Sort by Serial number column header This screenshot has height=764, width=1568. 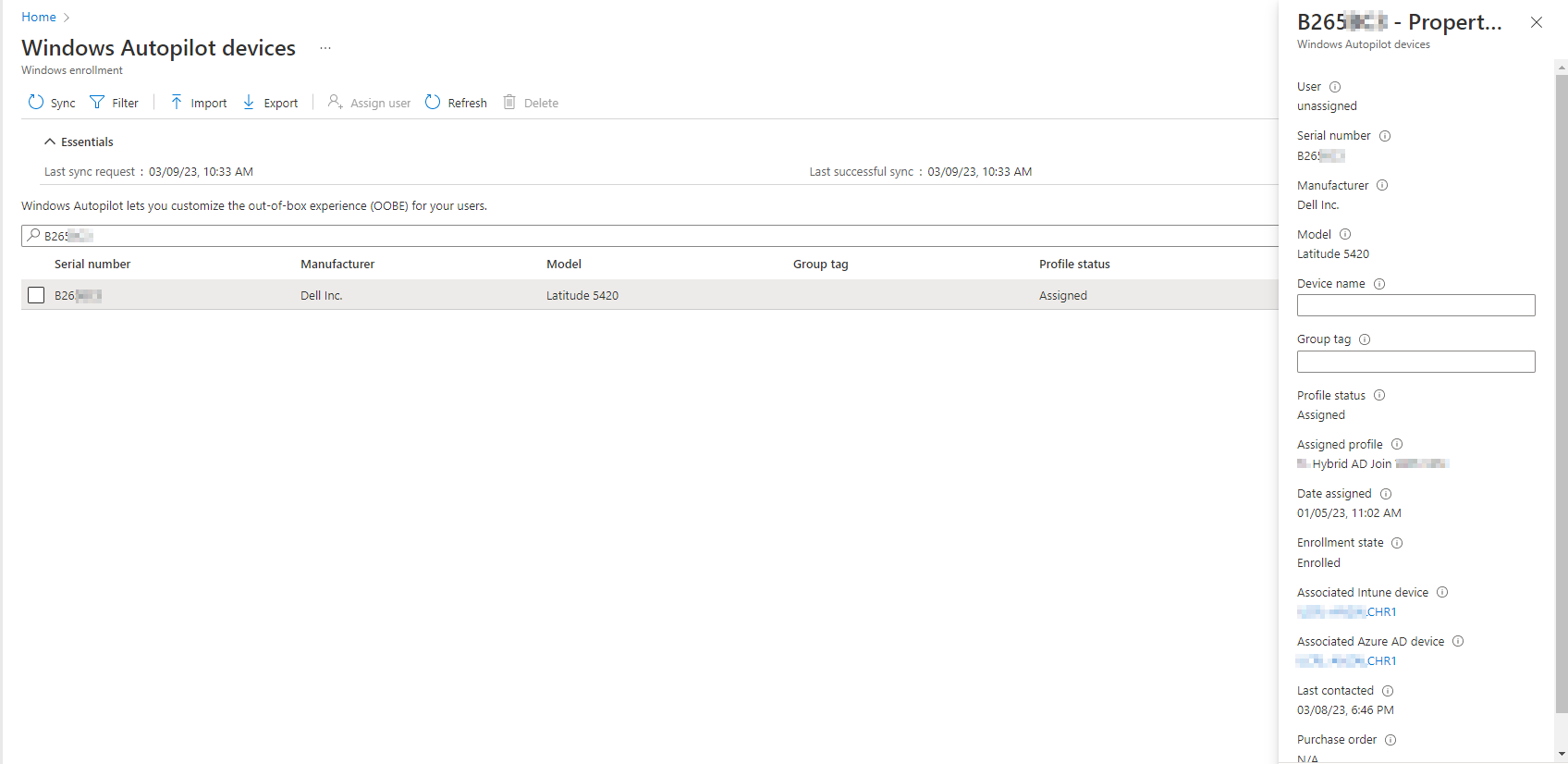click(92, 265)
